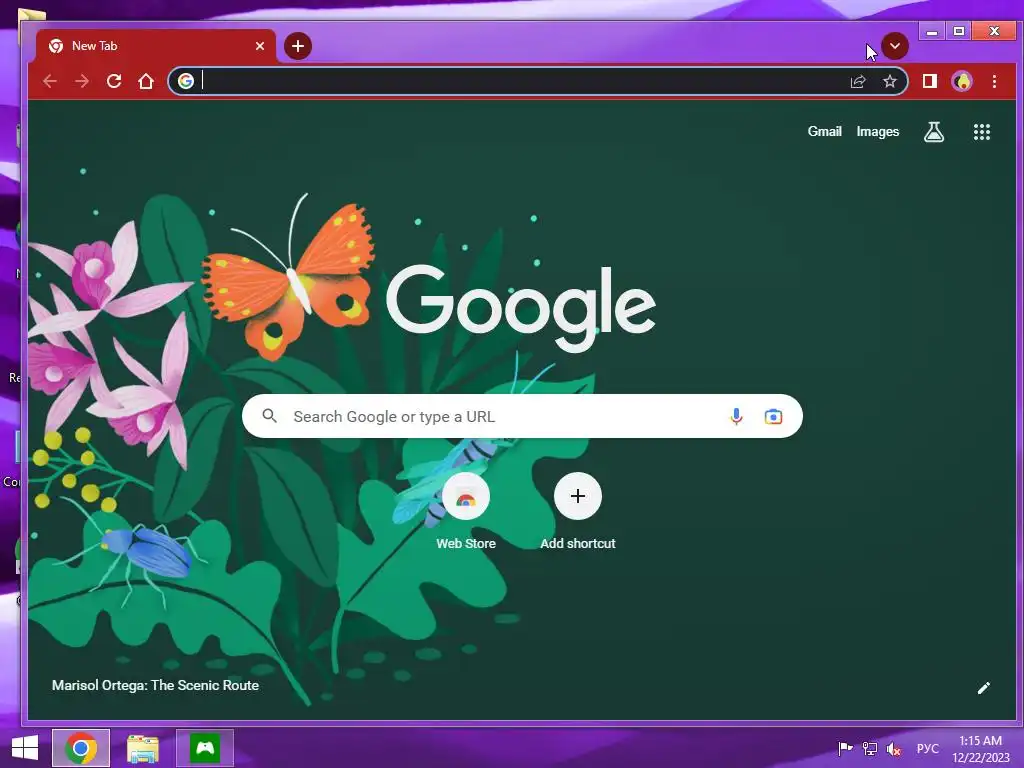Reload the current page
Image resolution: width=1024 pixels, height=768 pixels.
point(114,81)
